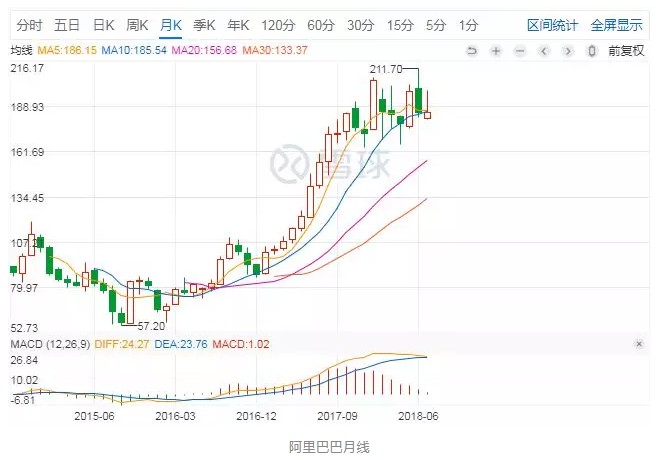Click the 216.17 price axis label
Screen dimensions: 658x460
click(27, 68)
